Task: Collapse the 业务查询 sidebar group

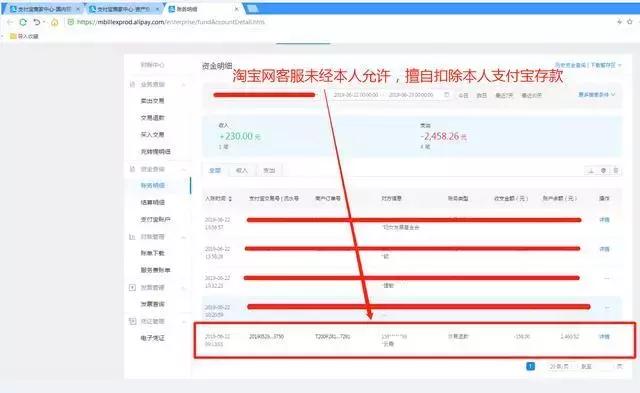Action: point(184,85)
